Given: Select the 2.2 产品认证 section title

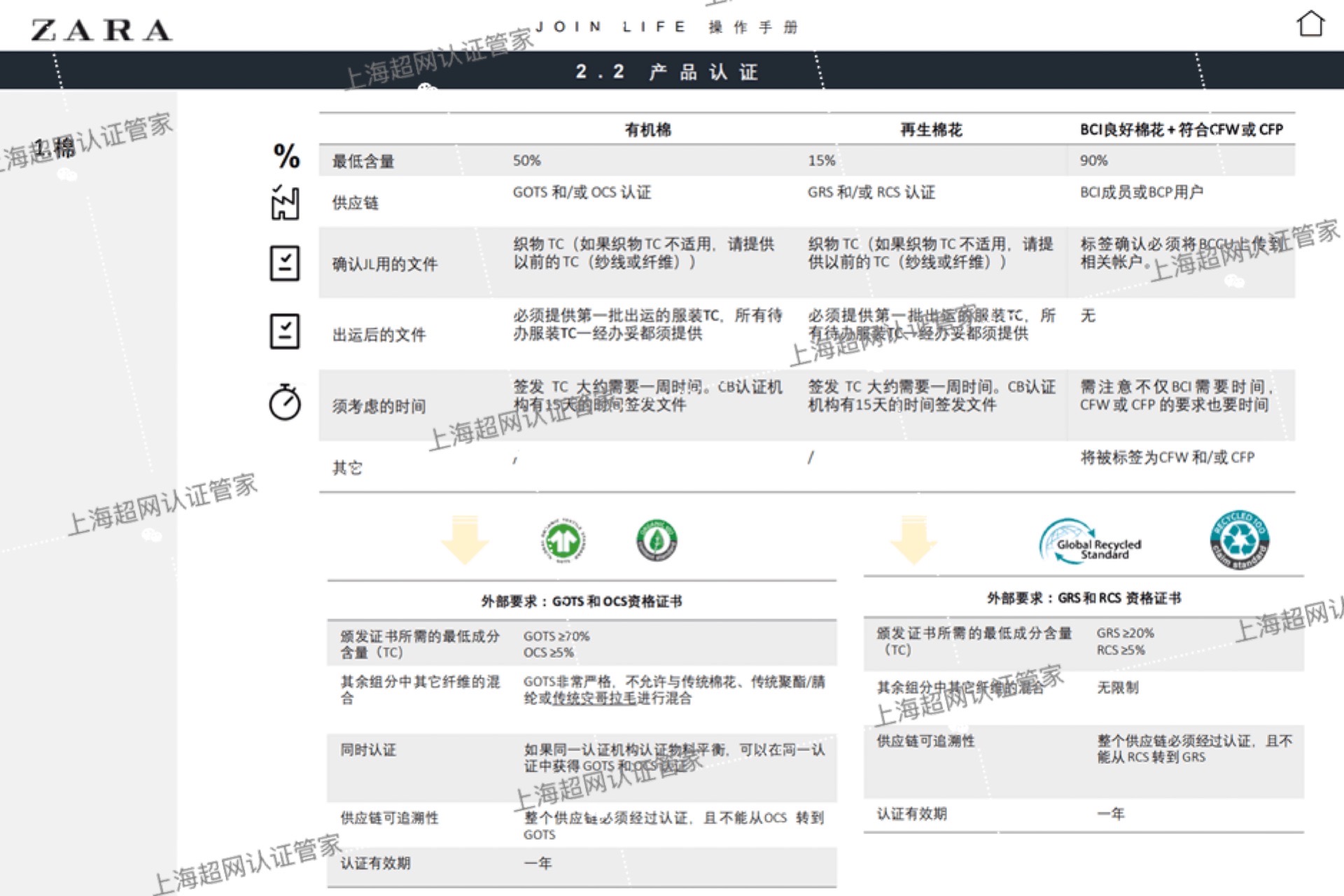Looking at the screenshot, I should pyautogui.click(x=667, y=71).
